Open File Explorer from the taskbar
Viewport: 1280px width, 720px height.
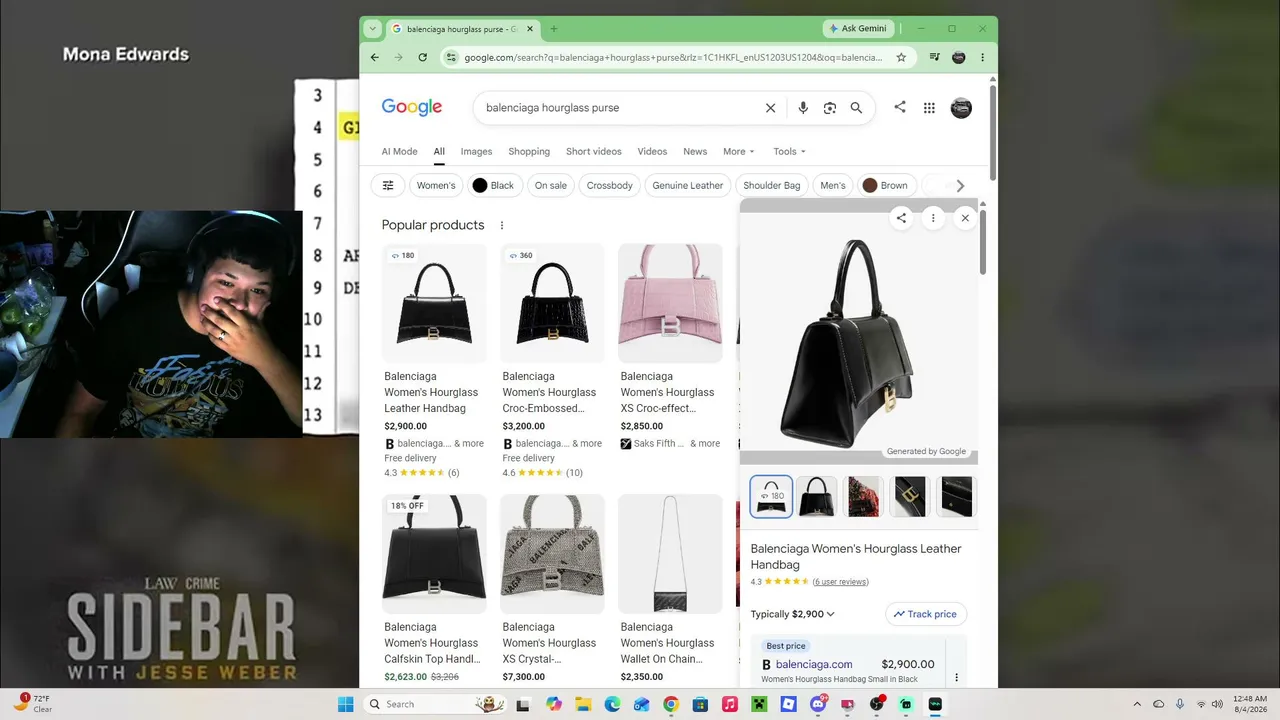(x=583, y=704)
